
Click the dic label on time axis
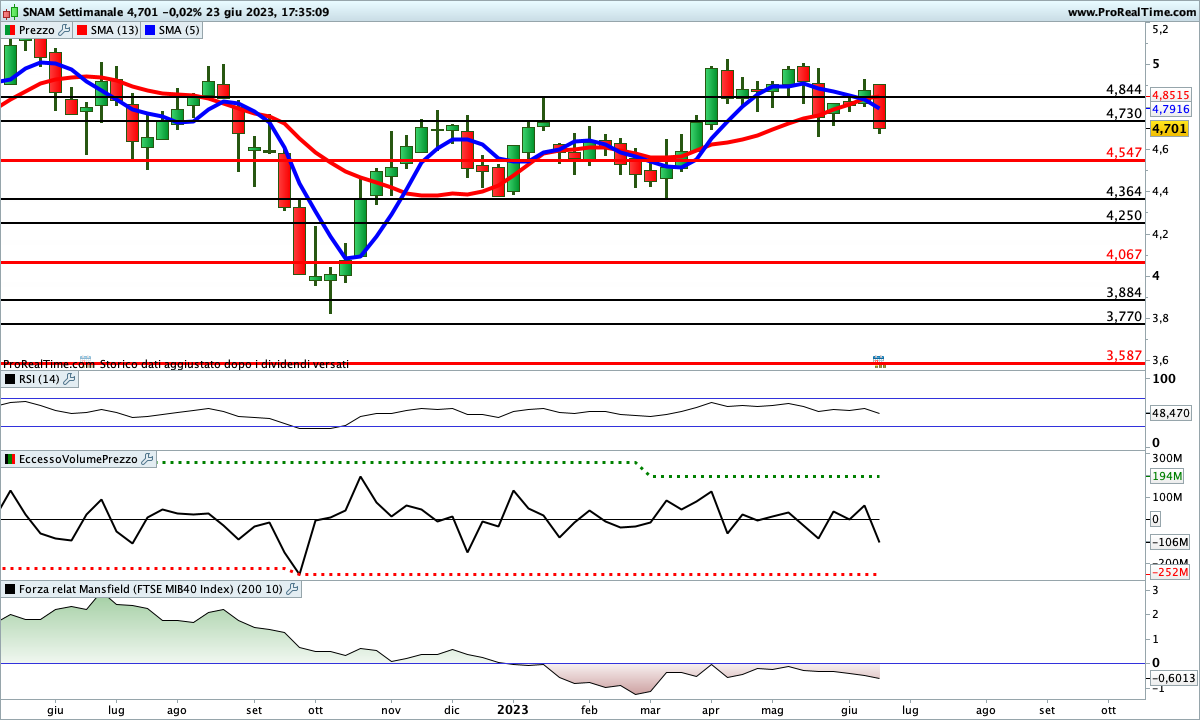click(451, 709)
